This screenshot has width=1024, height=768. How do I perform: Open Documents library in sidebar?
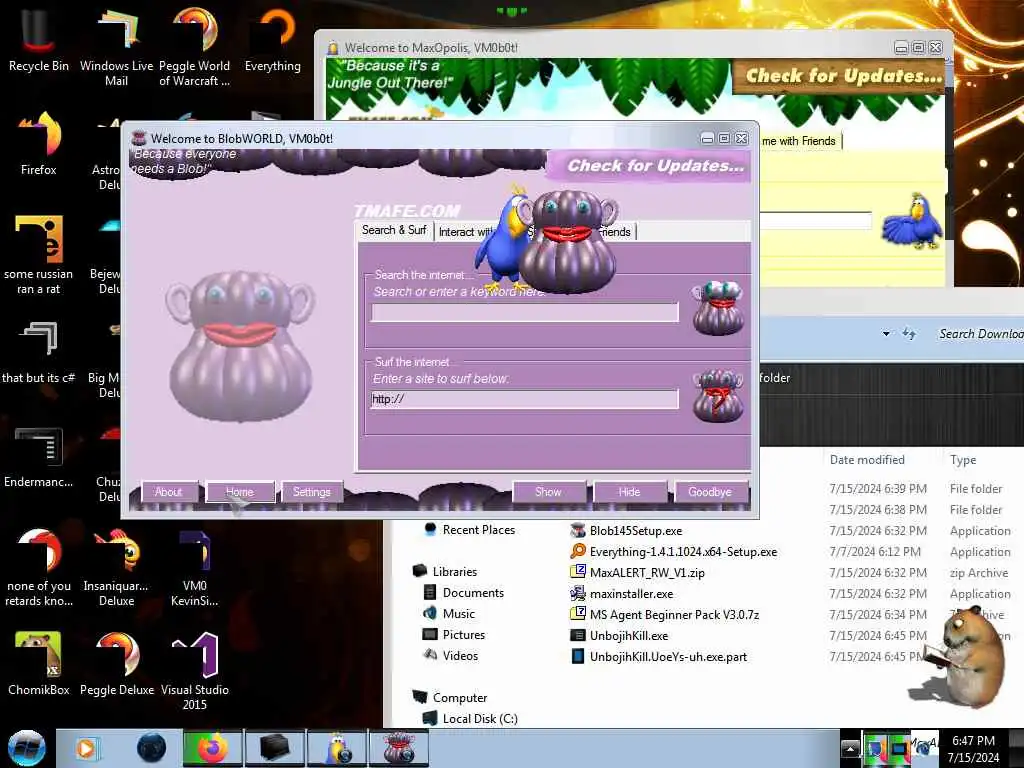(x=473, y=592)
